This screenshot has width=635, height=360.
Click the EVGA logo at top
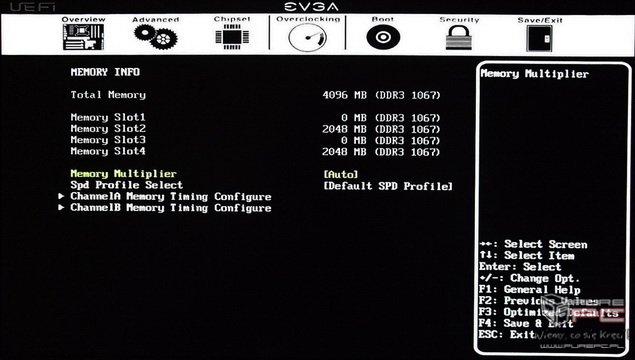tap(311, 6)
